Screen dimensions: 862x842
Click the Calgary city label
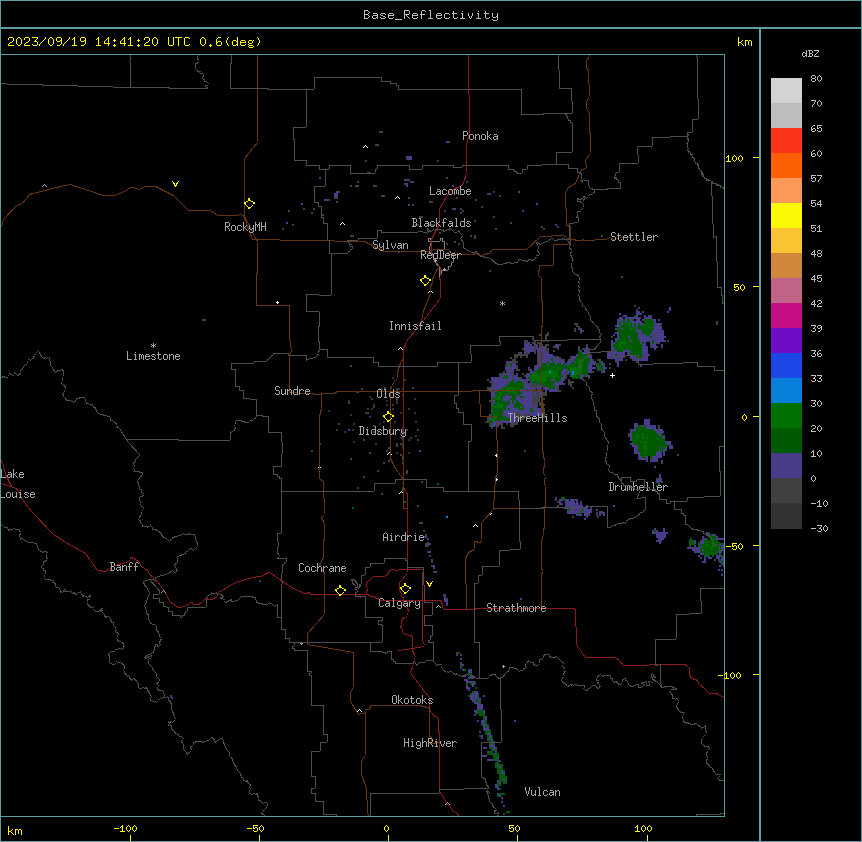click(399, 603)
